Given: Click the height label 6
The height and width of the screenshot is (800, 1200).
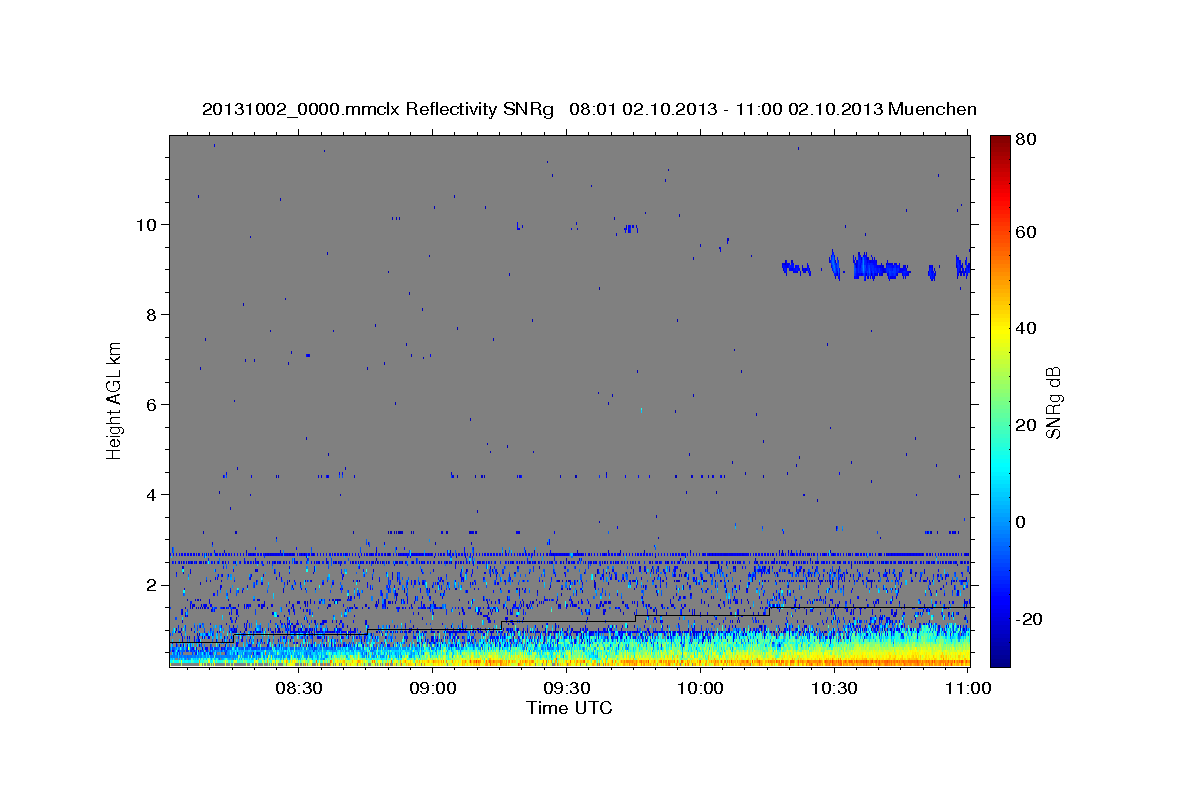Looking at the screenshot, I should tap(153, 404).
